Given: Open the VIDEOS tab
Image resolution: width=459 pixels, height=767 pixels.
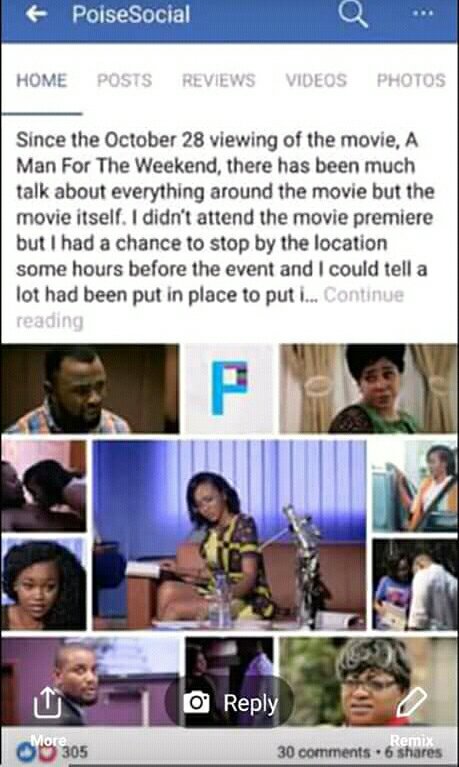Looking at the screenshot, I should pyautogui.click(x=316, y=80).
